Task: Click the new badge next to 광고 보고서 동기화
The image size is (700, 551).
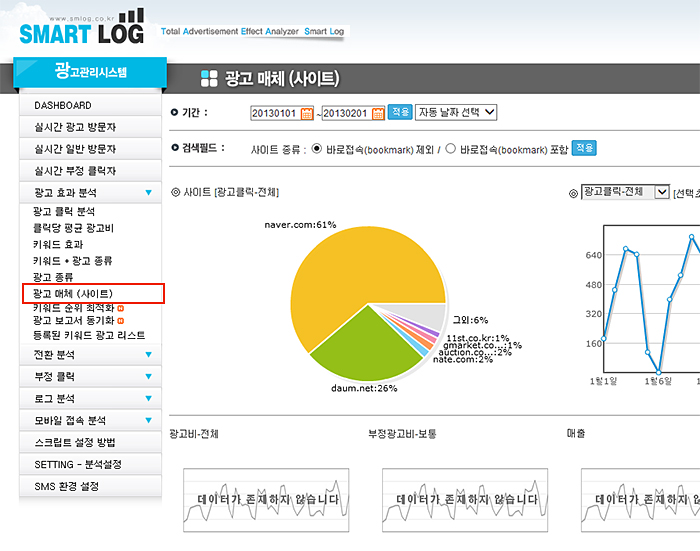Action: (121, 321)
